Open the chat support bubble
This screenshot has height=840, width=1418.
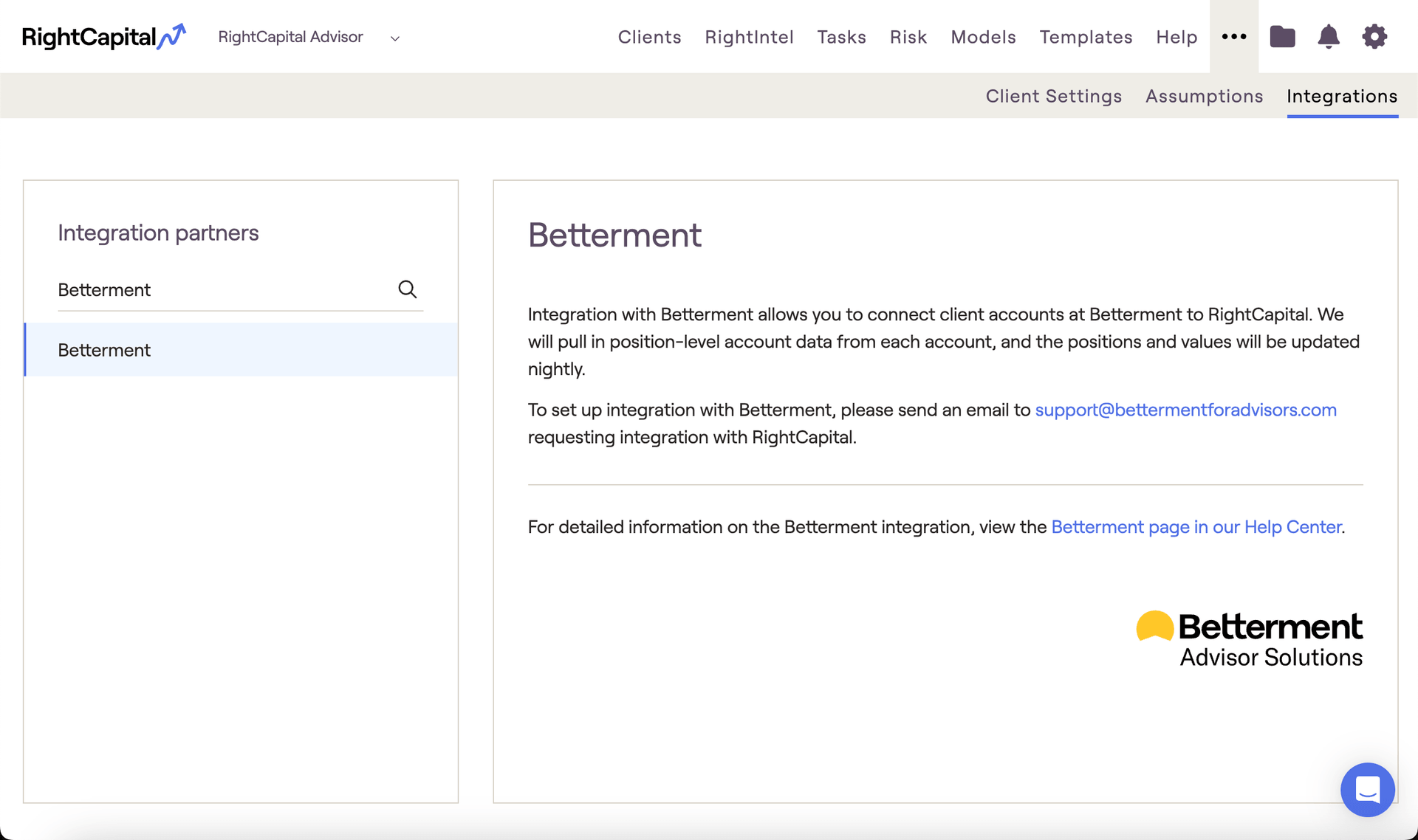[1368, 789]
